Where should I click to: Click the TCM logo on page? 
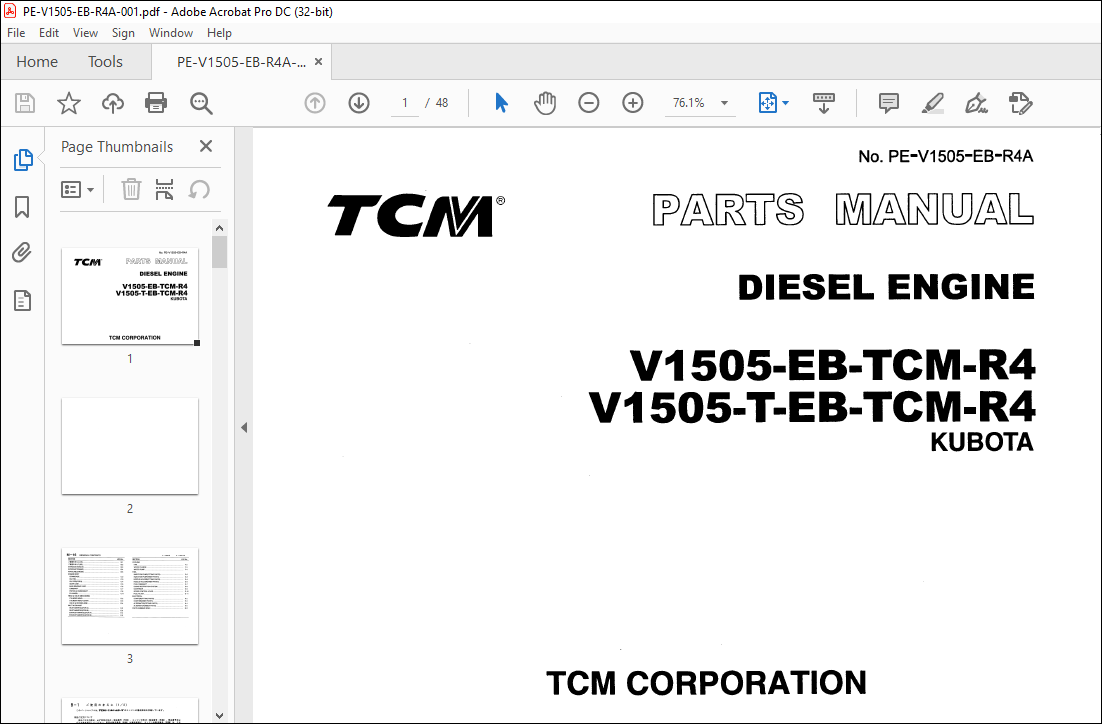point(416,215)
